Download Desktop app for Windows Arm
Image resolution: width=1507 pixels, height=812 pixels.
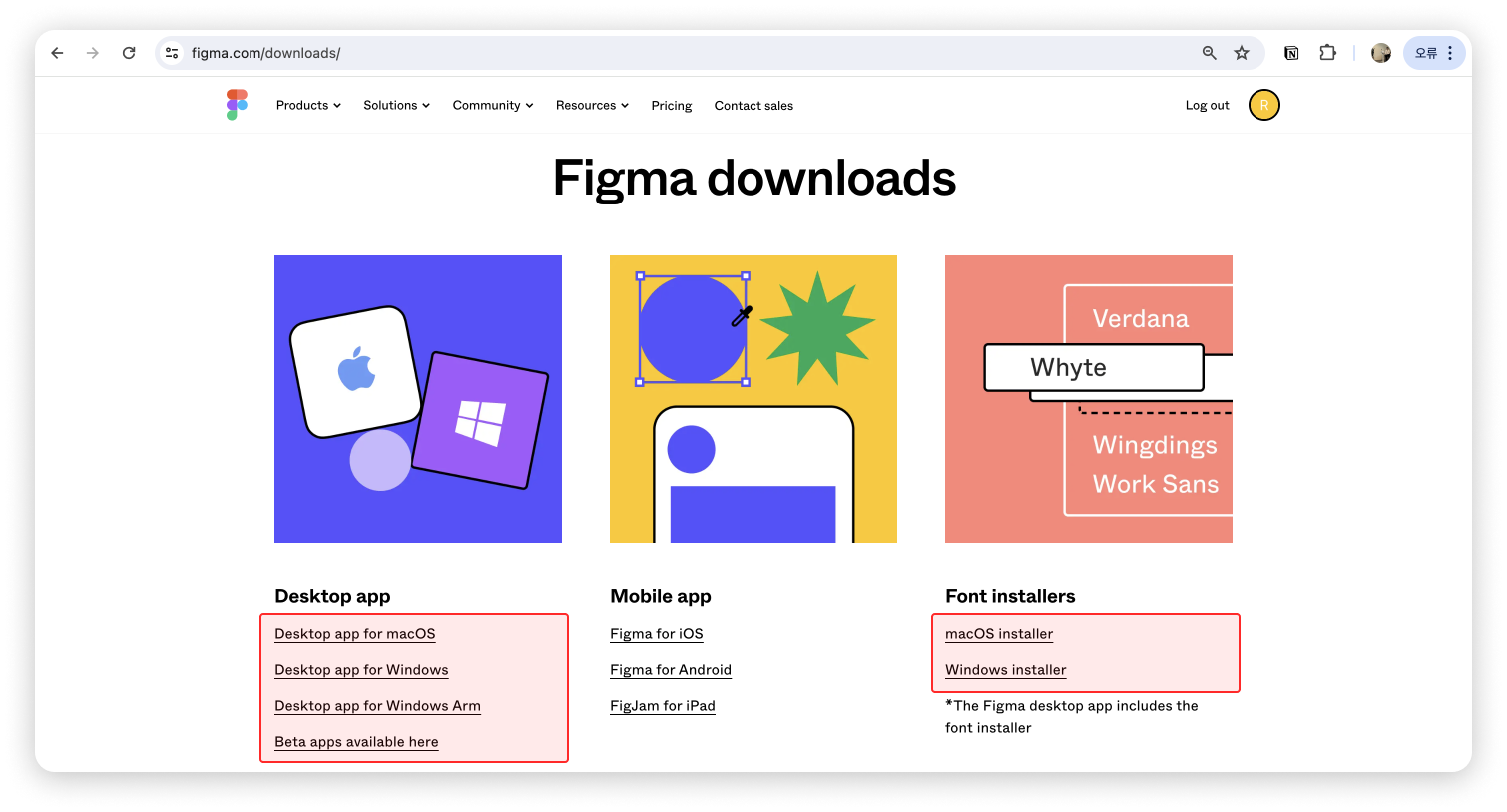pos(377,706)
